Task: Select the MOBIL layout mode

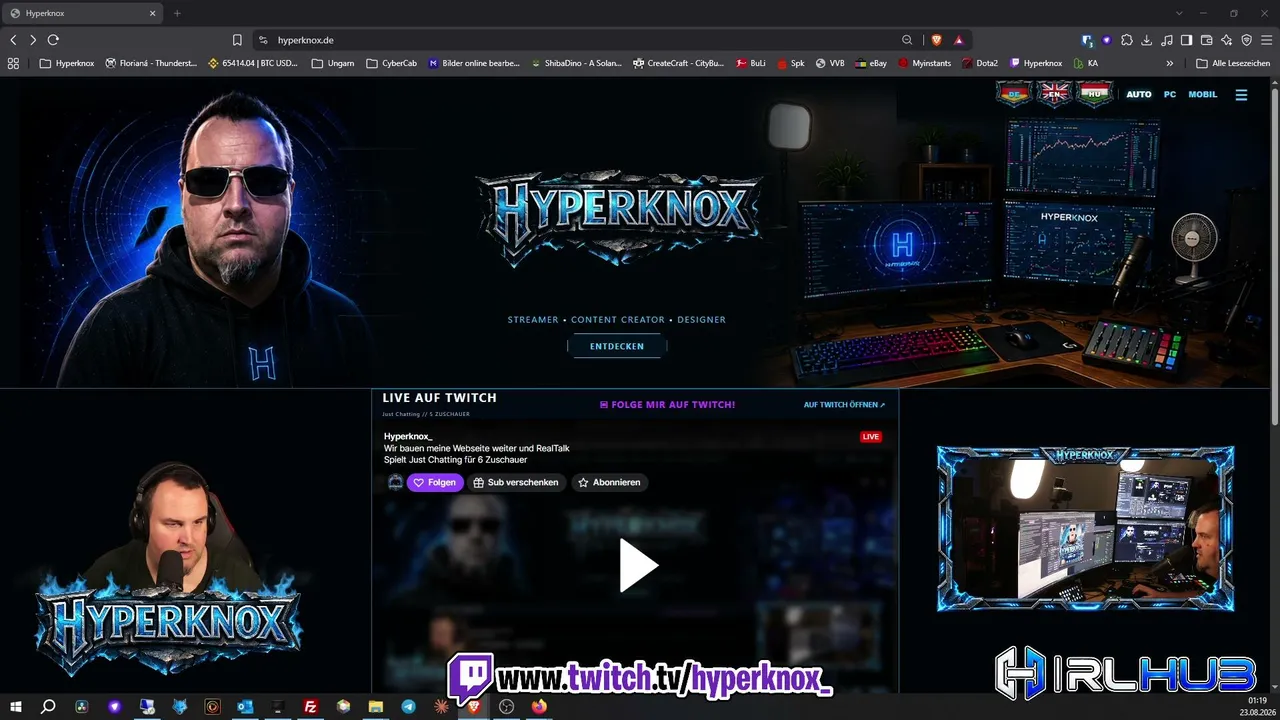Action: pos(1203,95)
